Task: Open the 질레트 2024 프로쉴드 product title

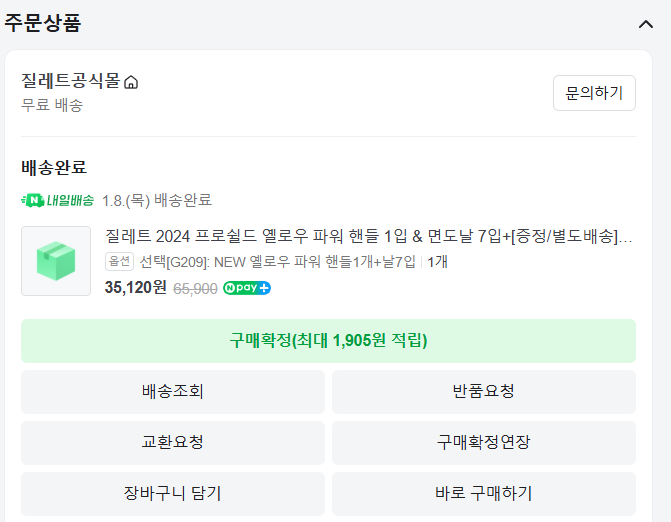Action: [368, 237]
